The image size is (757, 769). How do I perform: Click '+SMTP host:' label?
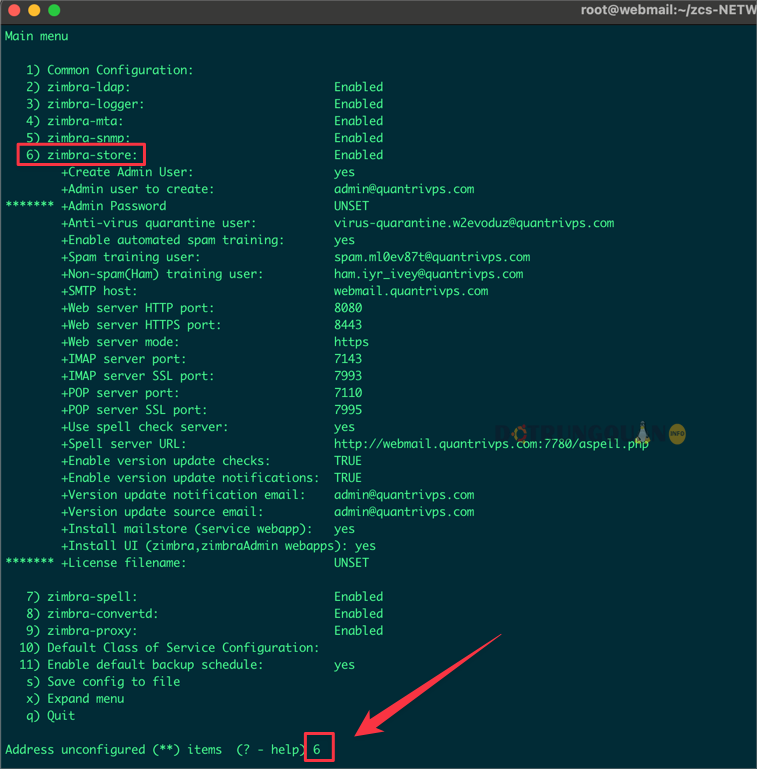(x=100, y=291)
